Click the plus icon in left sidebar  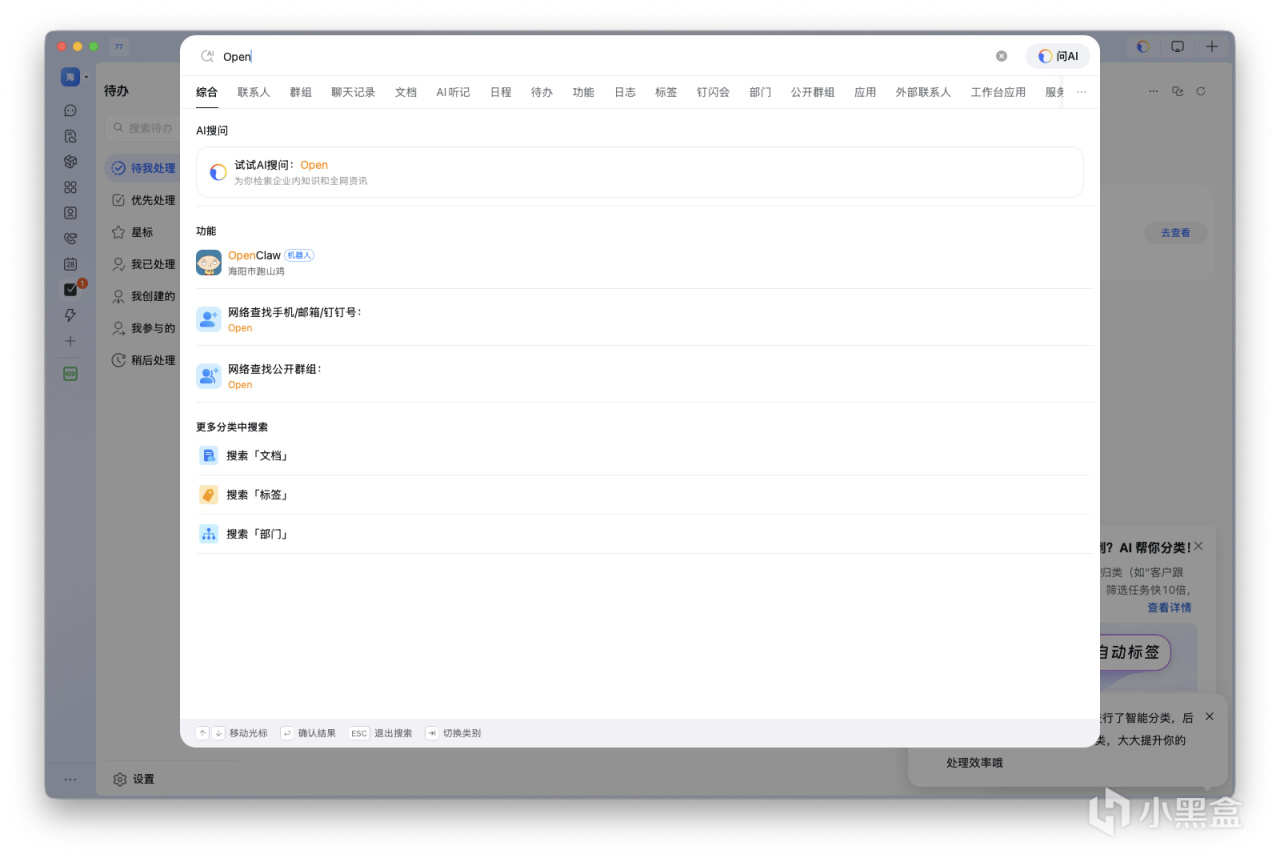tap(70, 341)
